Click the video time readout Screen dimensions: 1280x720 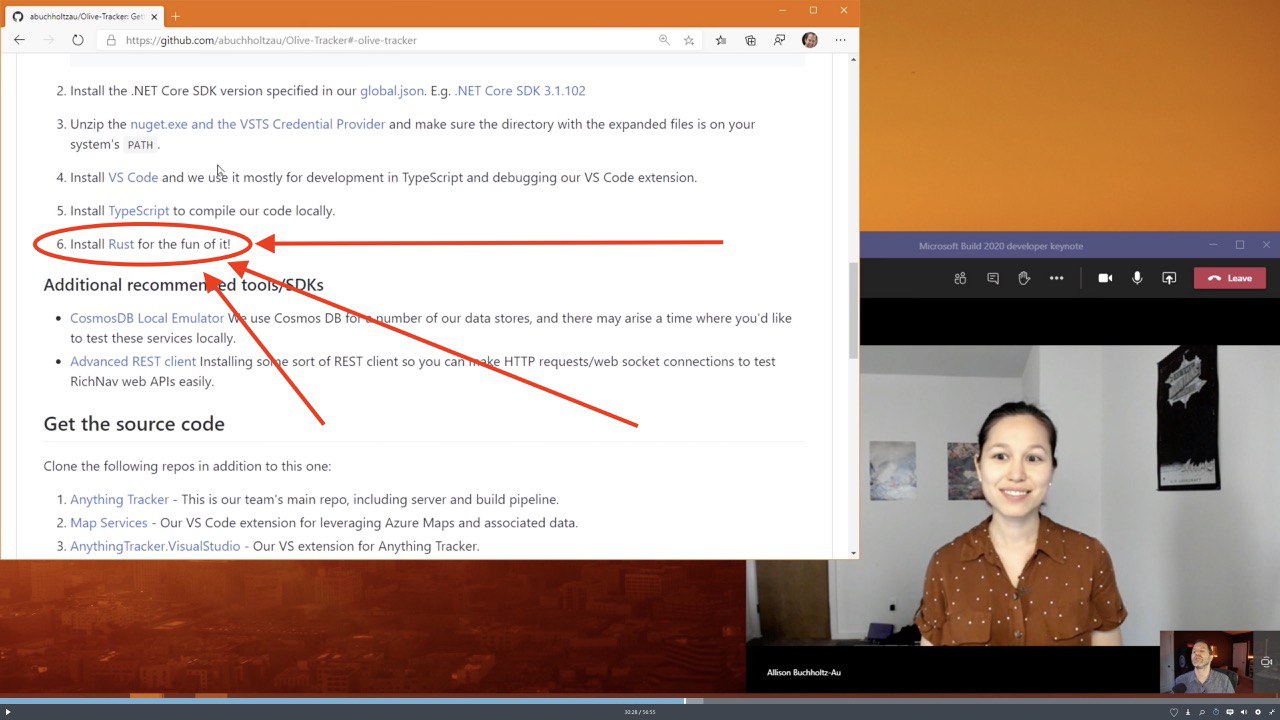click(x=640, y=712)
